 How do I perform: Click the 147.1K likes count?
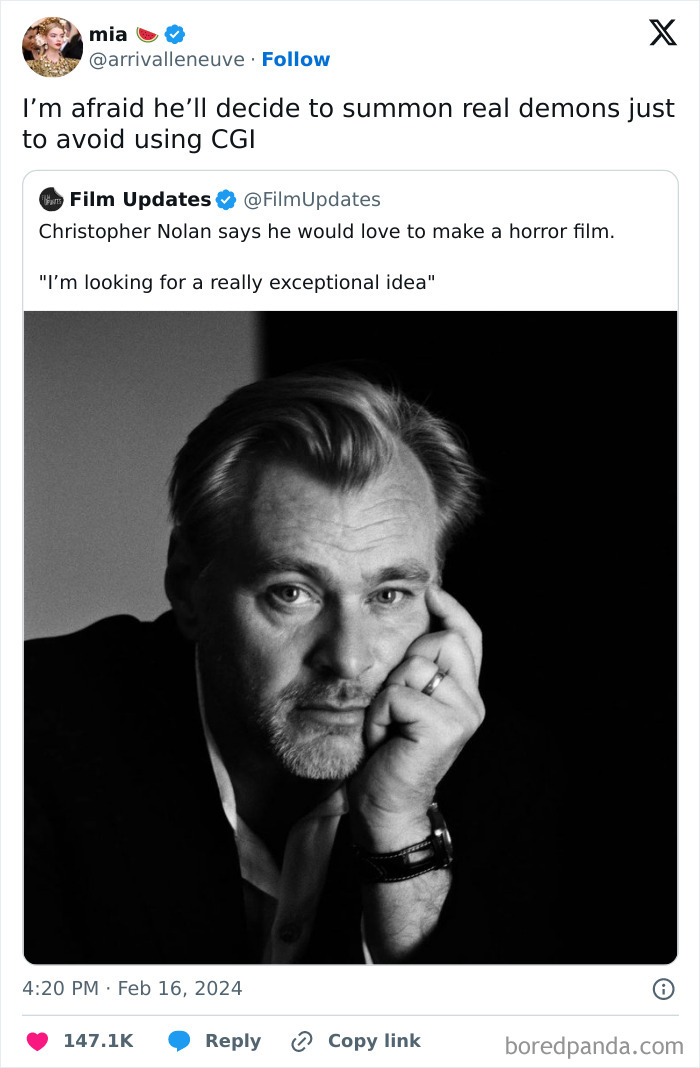(98, 1041)
